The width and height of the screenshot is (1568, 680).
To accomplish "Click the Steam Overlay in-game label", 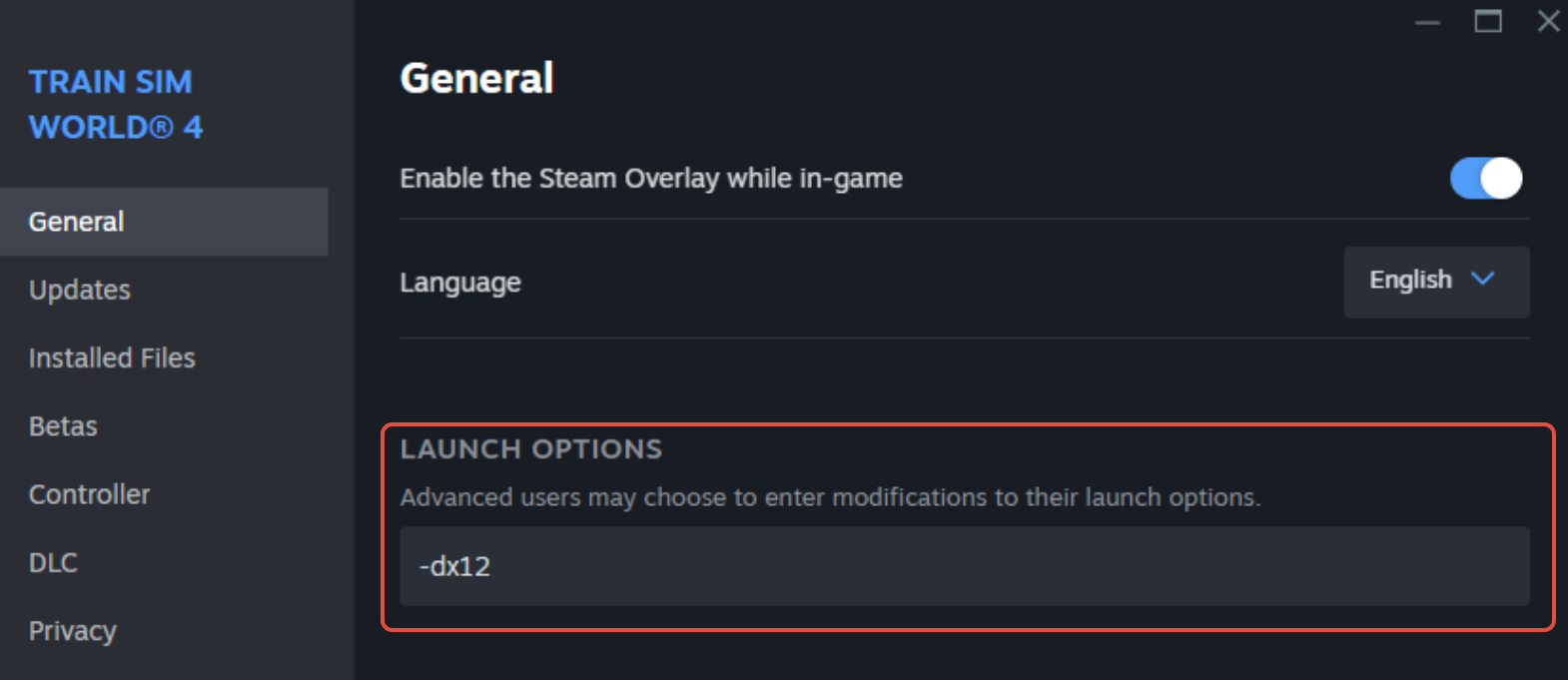I will 650,179.
